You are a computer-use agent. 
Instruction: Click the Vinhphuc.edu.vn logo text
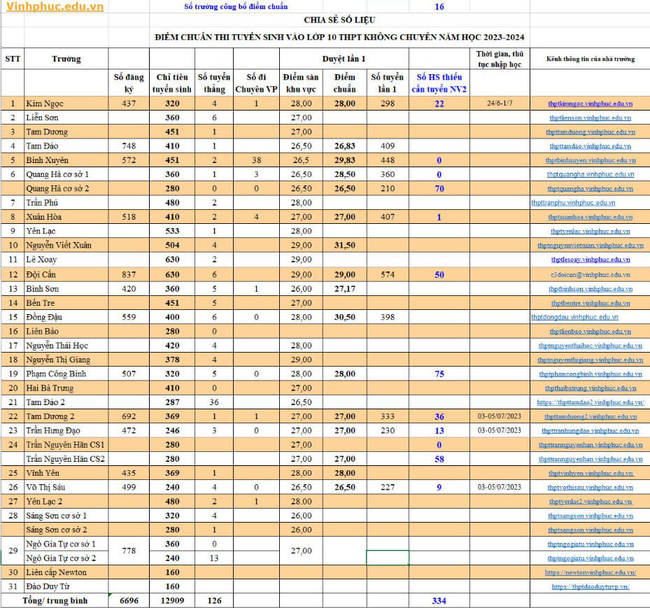55,6
